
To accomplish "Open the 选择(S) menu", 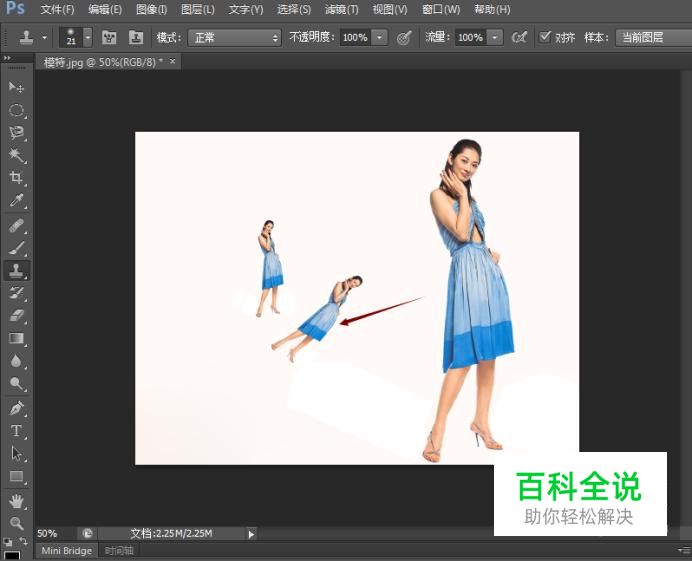I will (293, 9).
